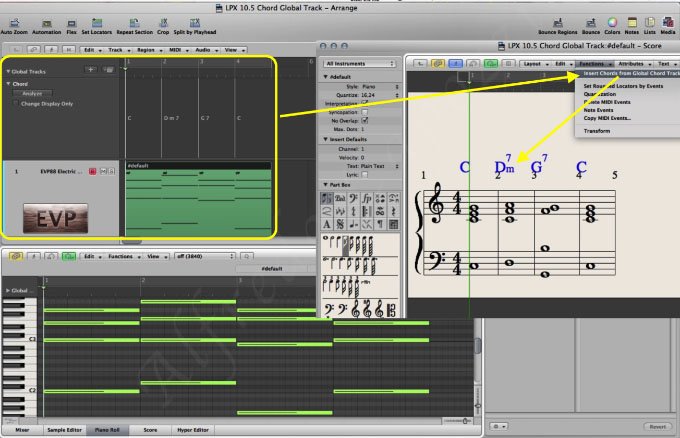The image size is (680, 438).
Task: Open the Colors palette icon
Action: (x=612, y=22)
